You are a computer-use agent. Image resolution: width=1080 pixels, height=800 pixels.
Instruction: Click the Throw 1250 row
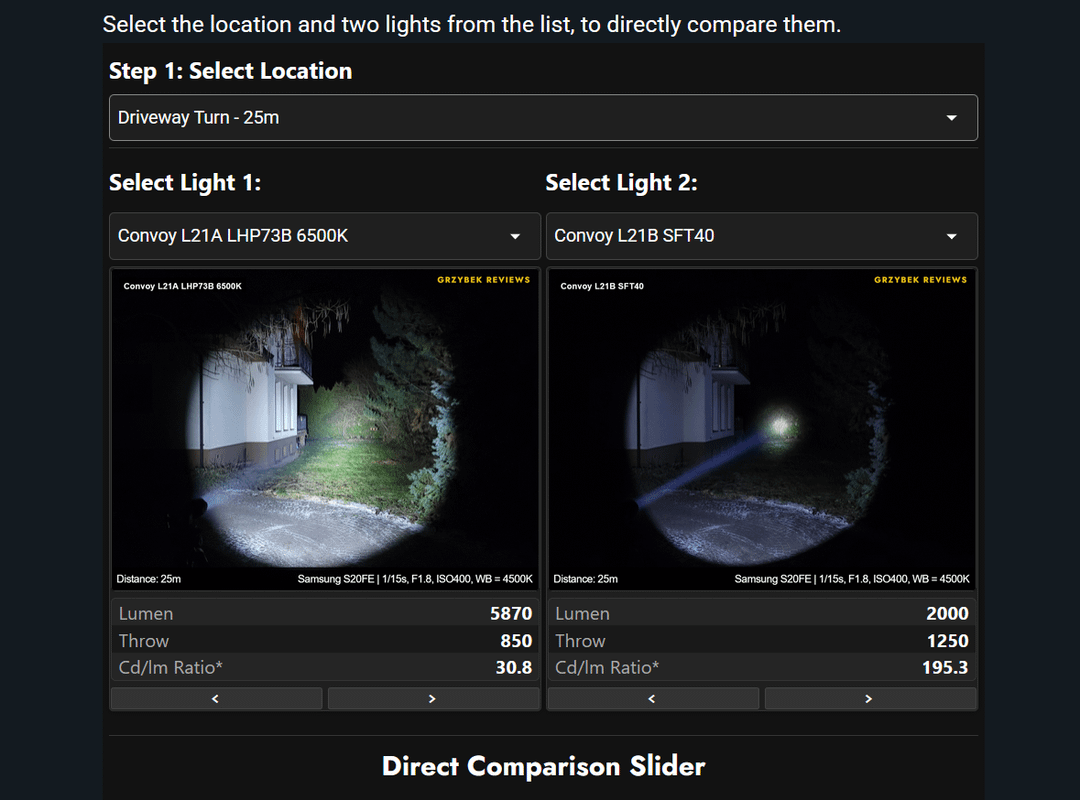tap(762, 640)
